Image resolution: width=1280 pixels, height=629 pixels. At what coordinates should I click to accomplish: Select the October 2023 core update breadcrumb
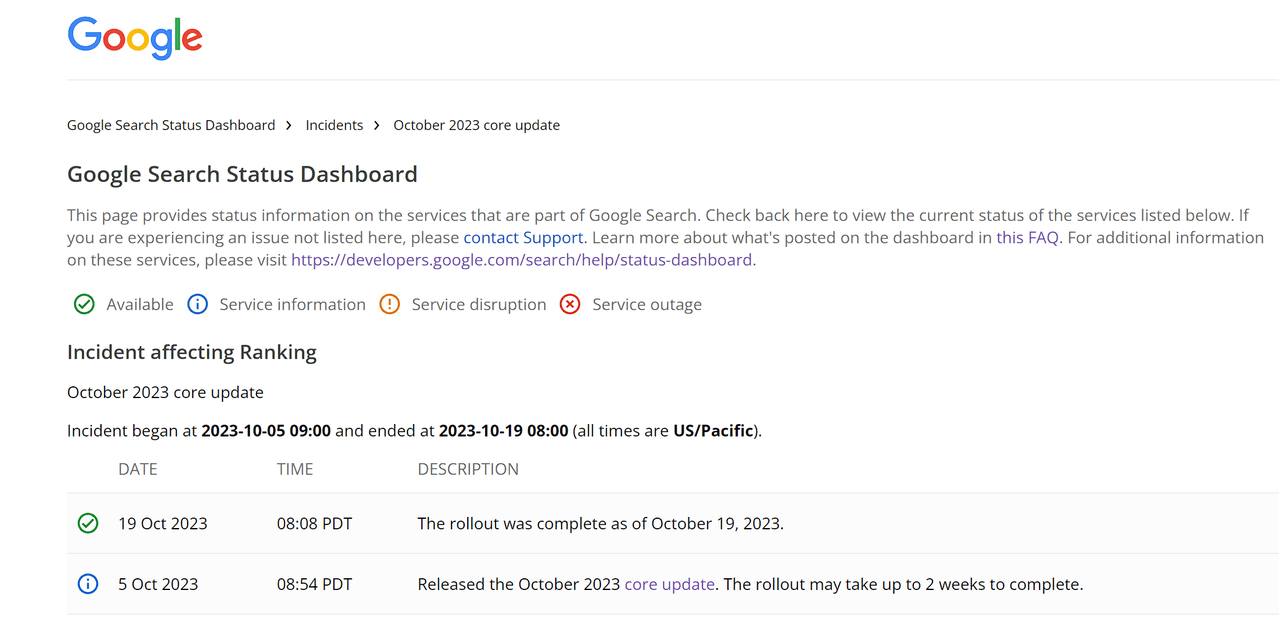(x=477, y=125)
